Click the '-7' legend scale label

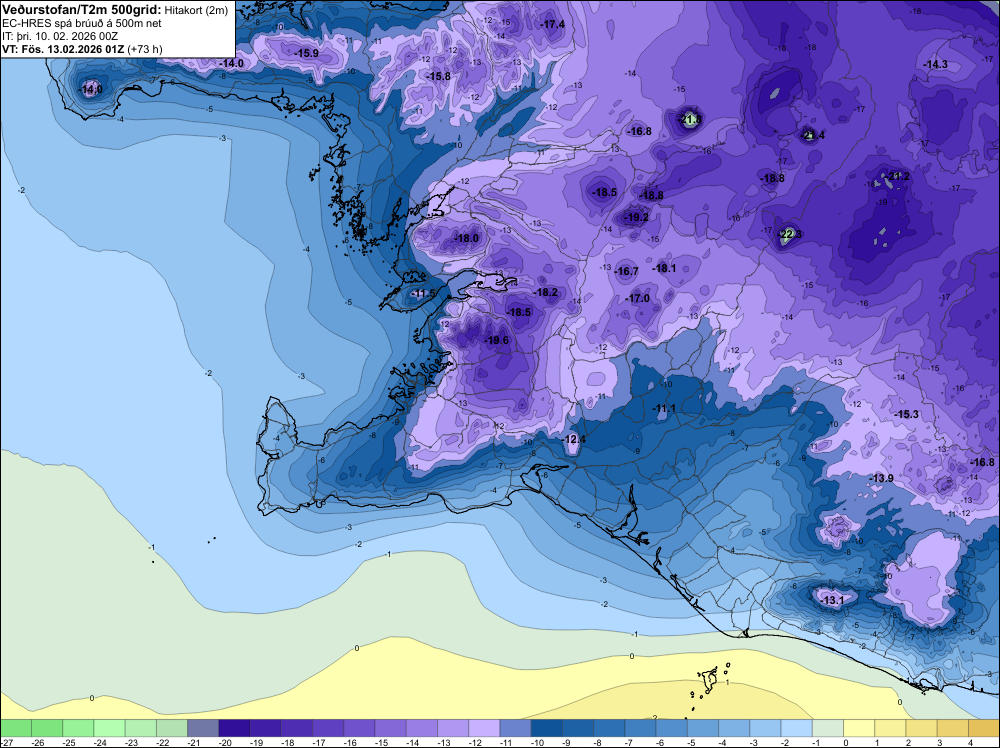pos(629,742)
